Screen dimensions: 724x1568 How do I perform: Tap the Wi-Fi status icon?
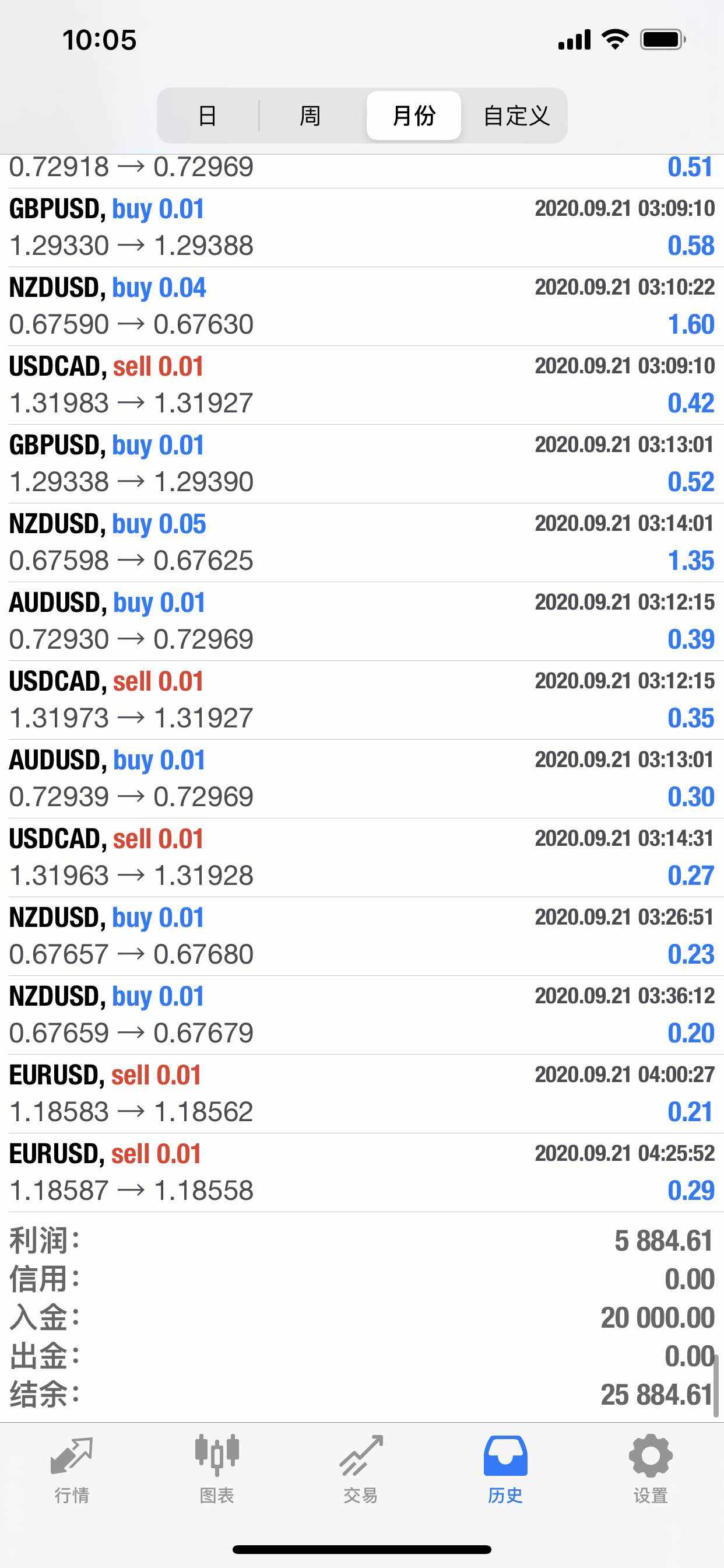click(x=614, y=40)
